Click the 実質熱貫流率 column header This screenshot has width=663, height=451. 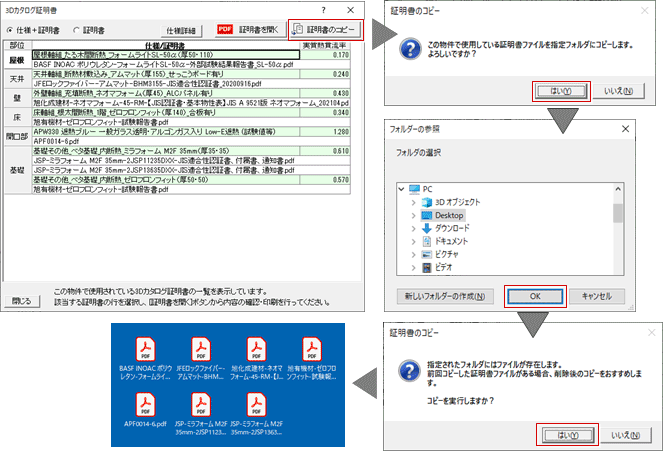click(x=325, y=45)
